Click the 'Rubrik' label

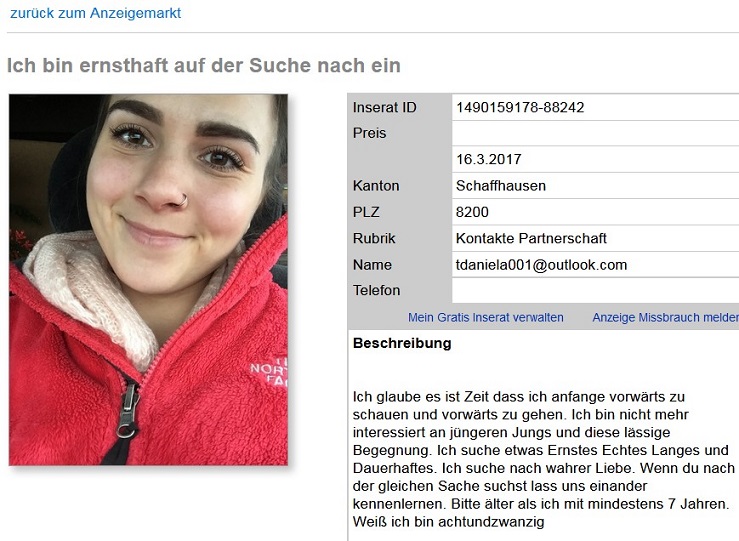click(374, 238)
